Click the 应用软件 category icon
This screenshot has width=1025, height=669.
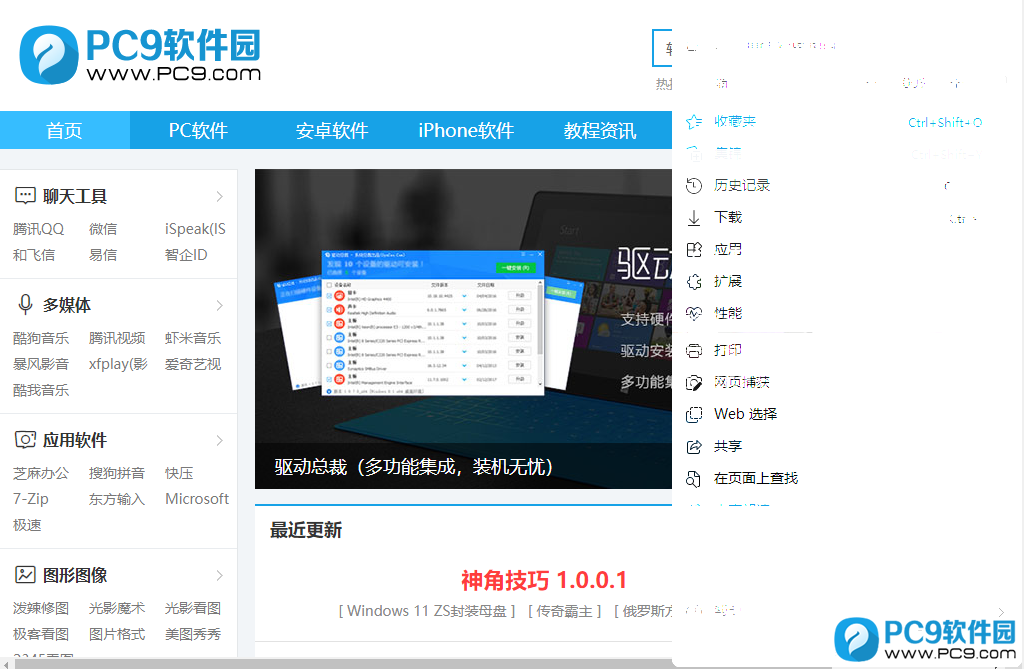(x=25, y=439)
